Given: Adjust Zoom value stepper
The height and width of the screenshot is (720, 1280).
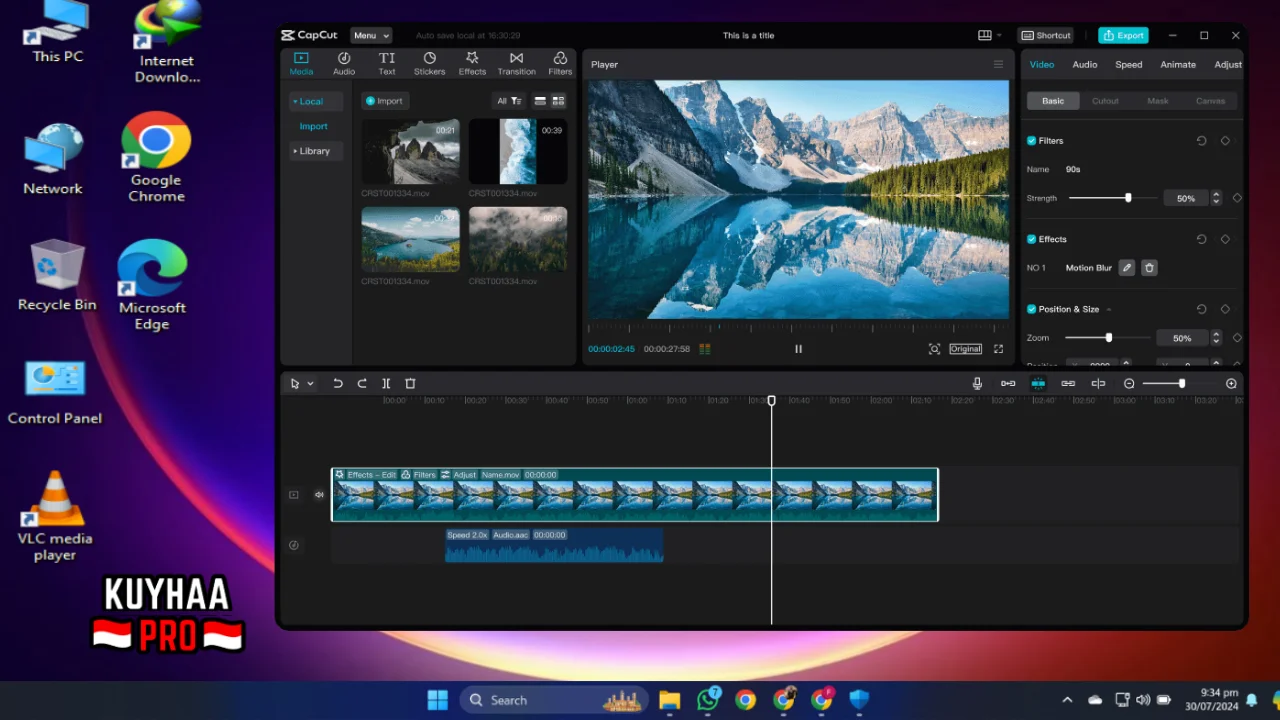Looking at the screenshot, I should (1216, 338).
